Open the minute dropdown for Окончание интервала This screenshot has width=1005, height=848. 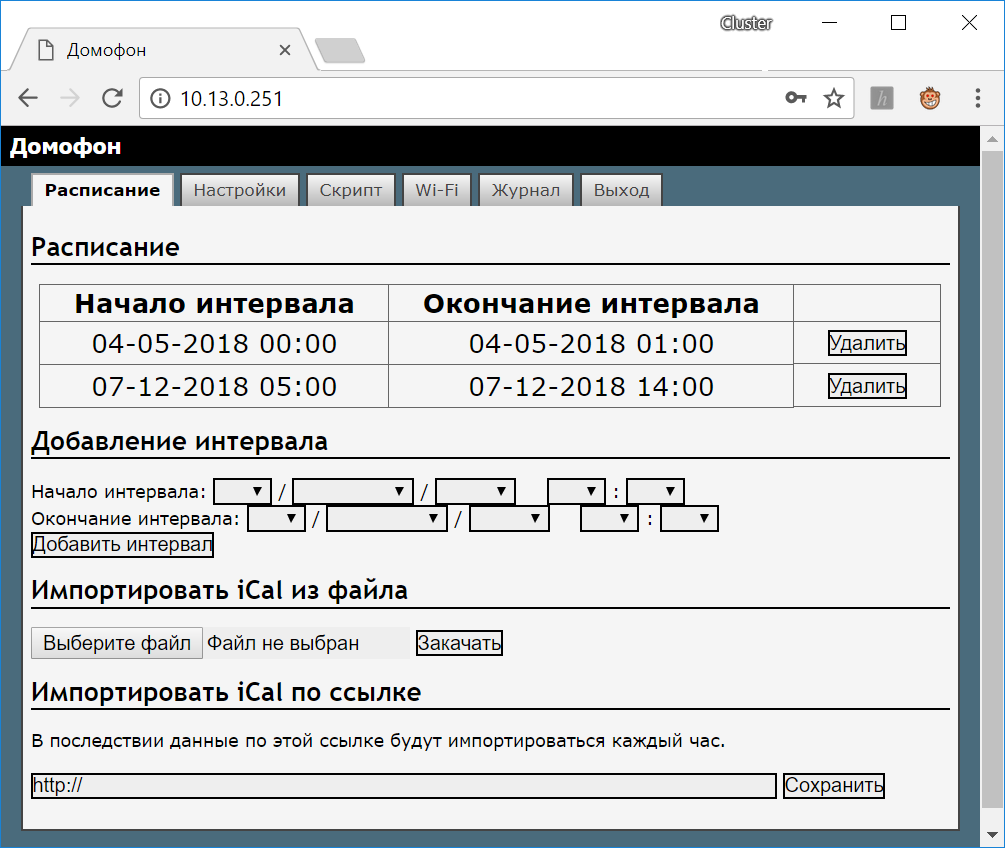pyautogui.click(x=689, y=518)
